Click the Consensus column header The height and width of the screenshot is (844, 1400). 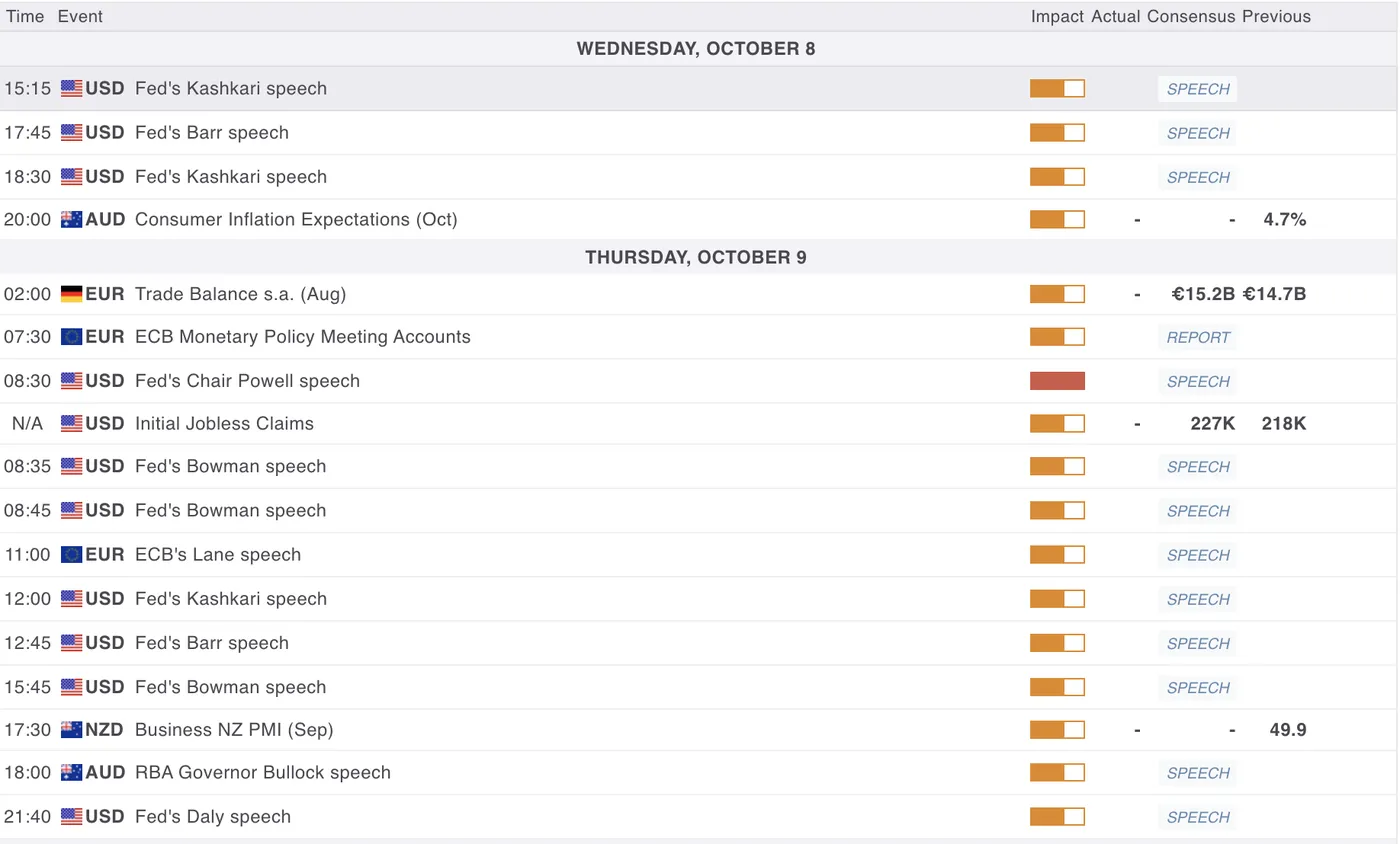(x=1191, y=17)
